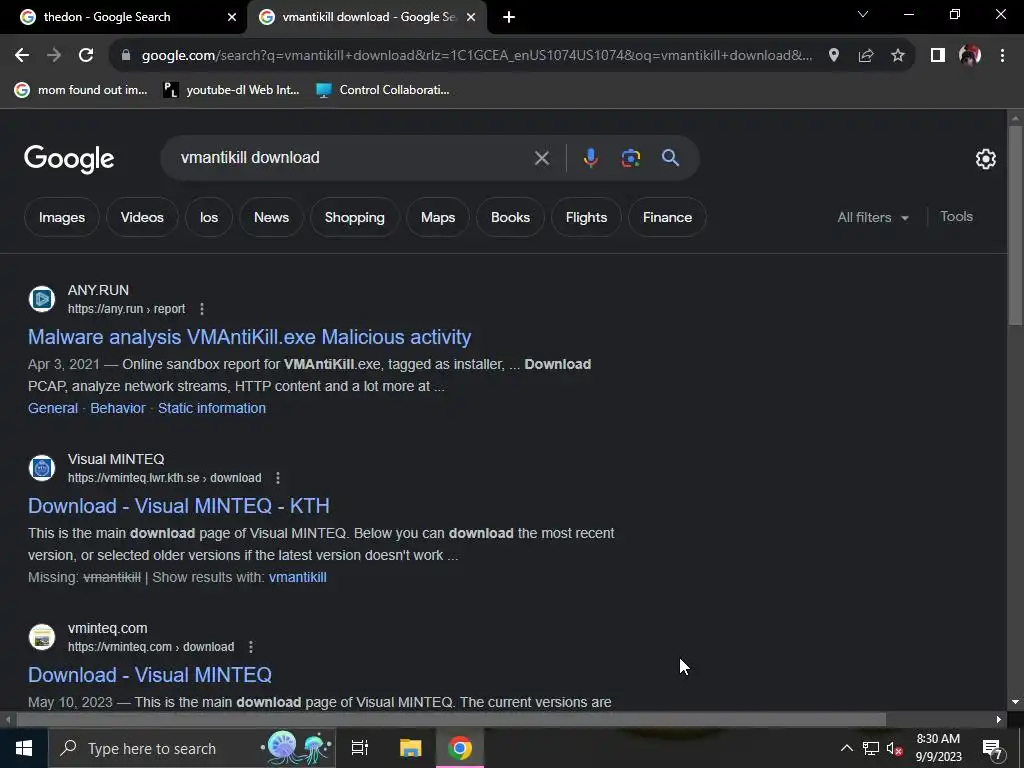Click the browser forward arrow

(x=54, y=56)
